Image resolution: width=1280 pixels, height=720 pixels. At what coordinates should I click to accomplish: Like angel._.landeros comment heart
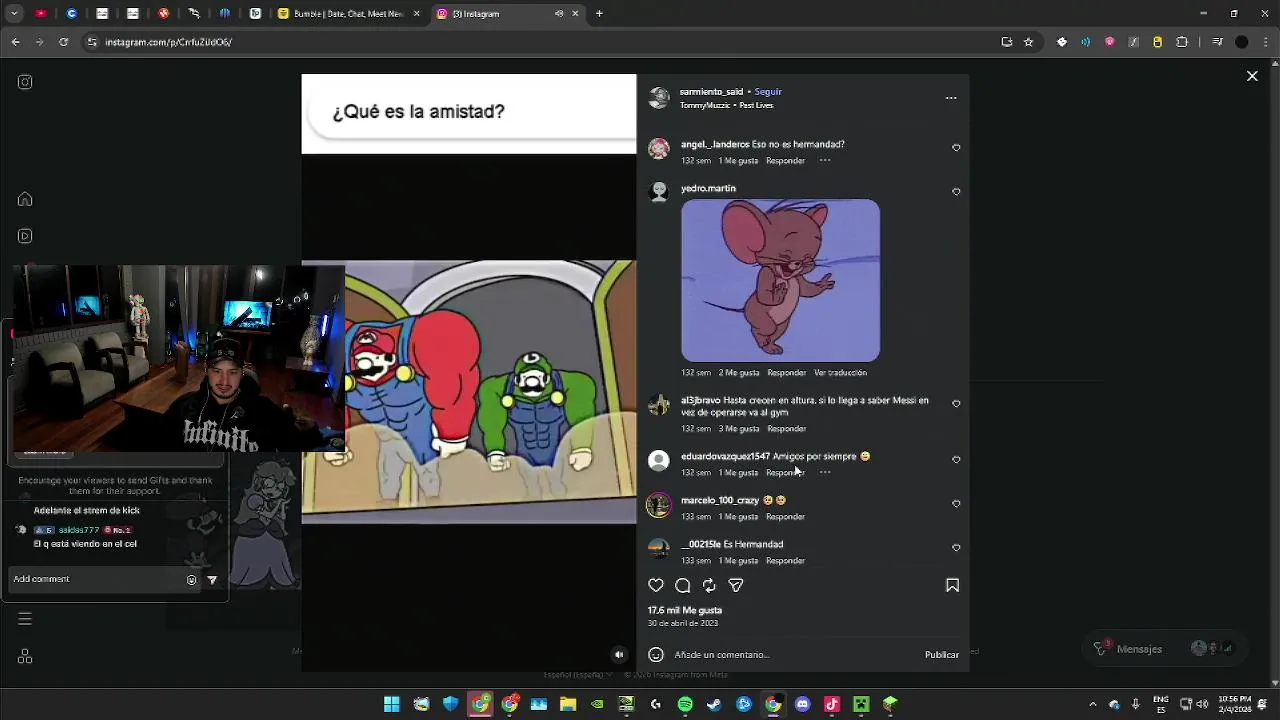(956, 148)
